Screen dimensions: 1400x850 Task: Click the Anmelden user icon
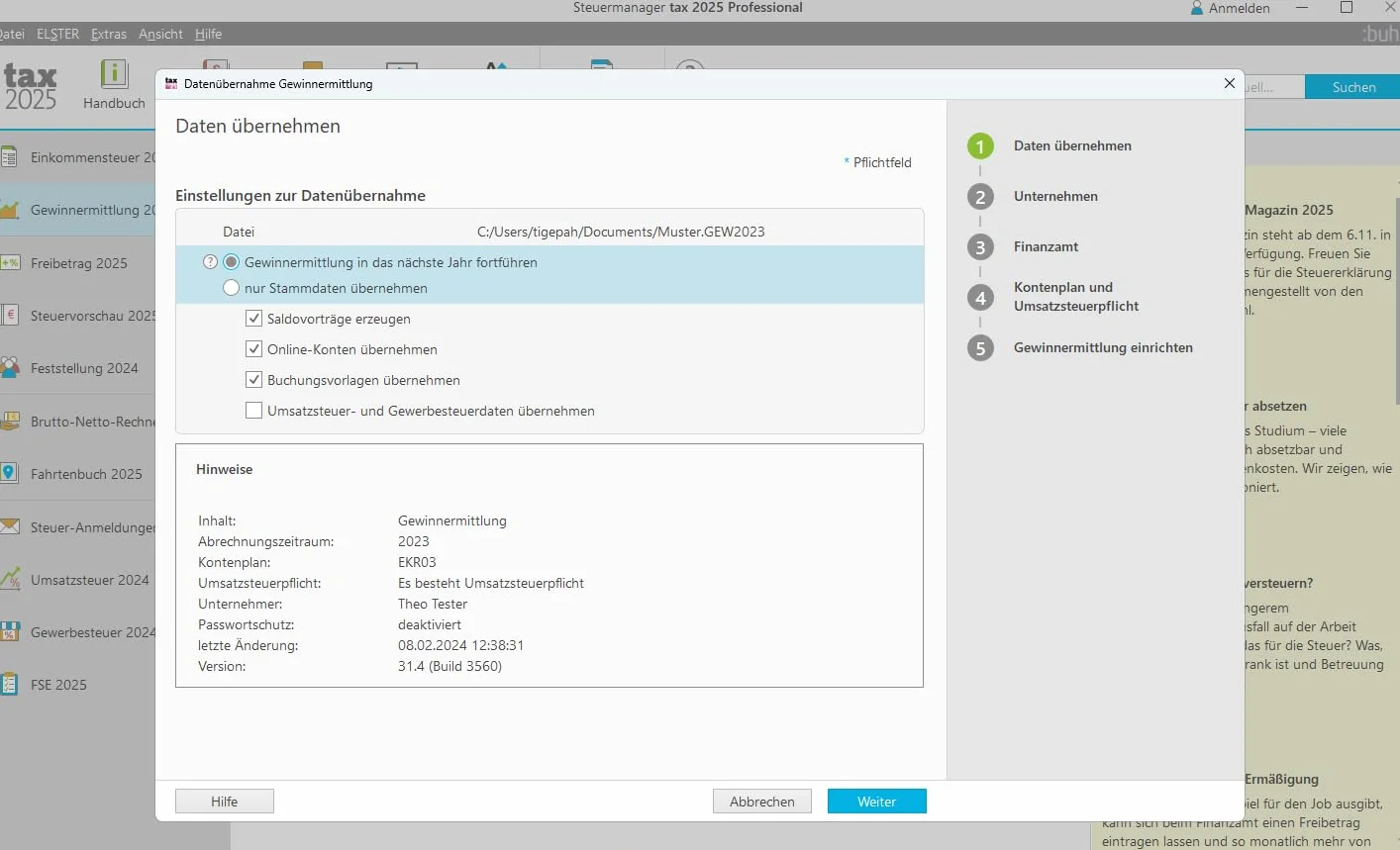pos(1197,8)
